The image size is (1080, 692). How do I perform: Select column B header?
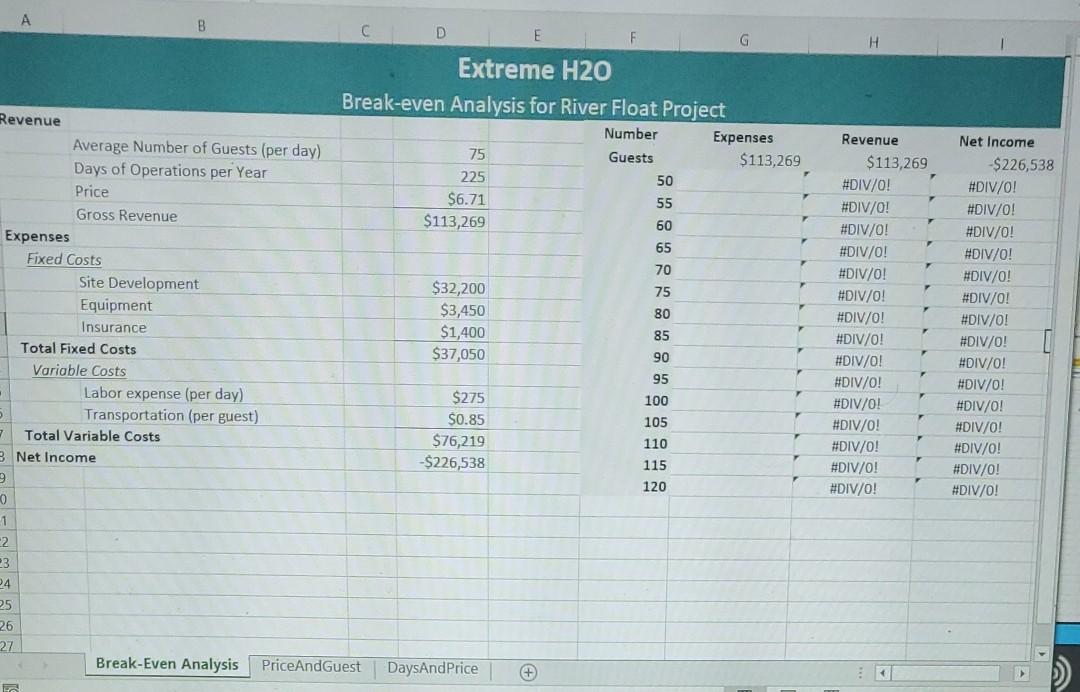tap(201, 26)
